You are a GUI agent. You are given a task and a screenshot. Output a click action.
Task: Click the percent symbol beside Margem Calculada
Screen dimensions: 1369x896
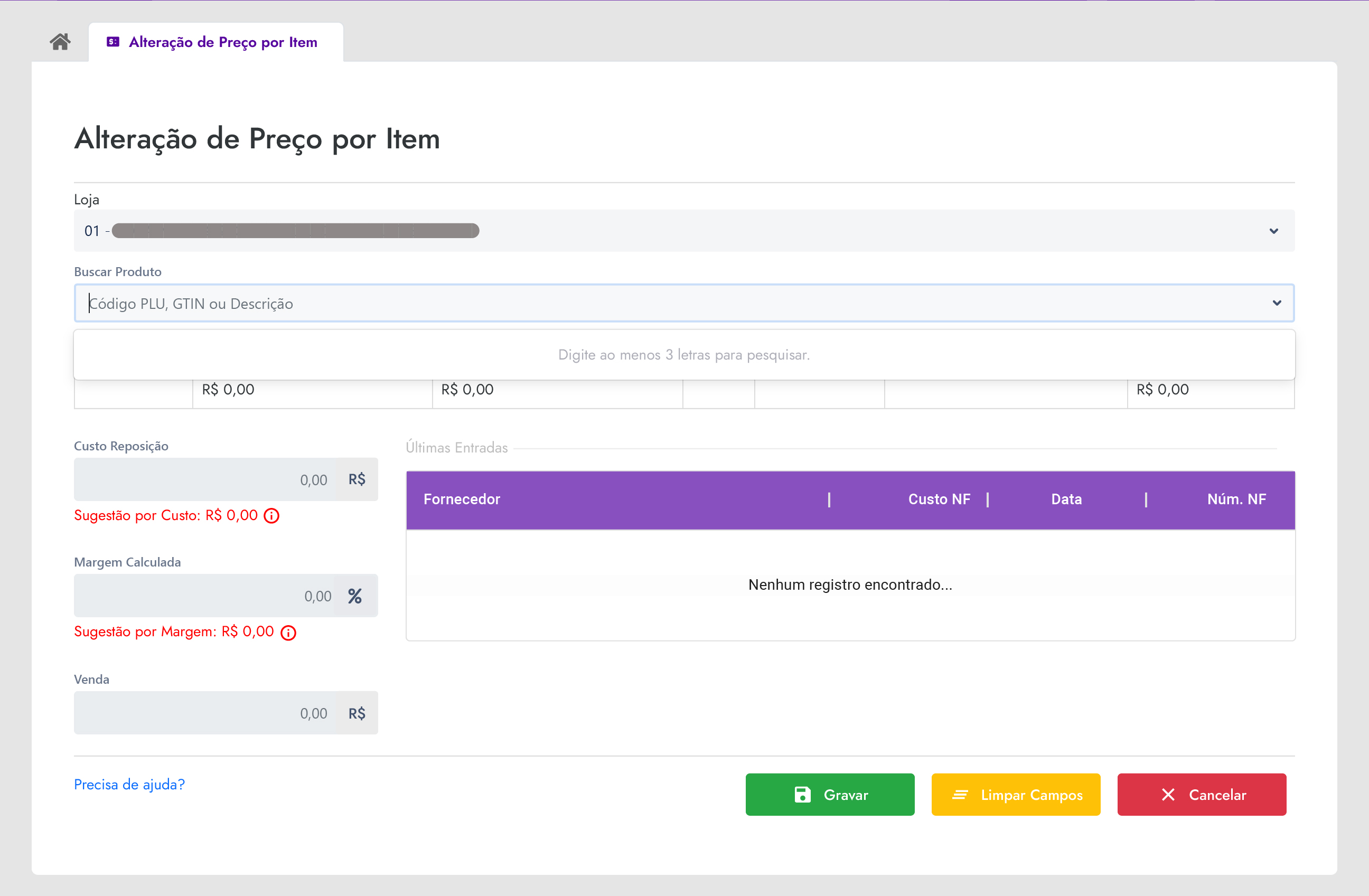click(x=355, y=596)
